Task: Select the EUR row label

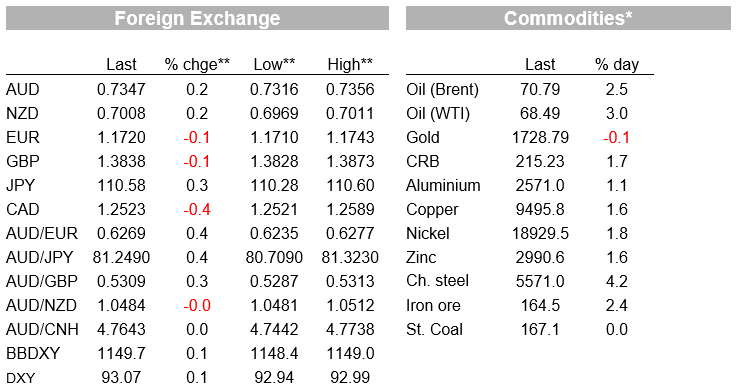Action: pos(23,137)
